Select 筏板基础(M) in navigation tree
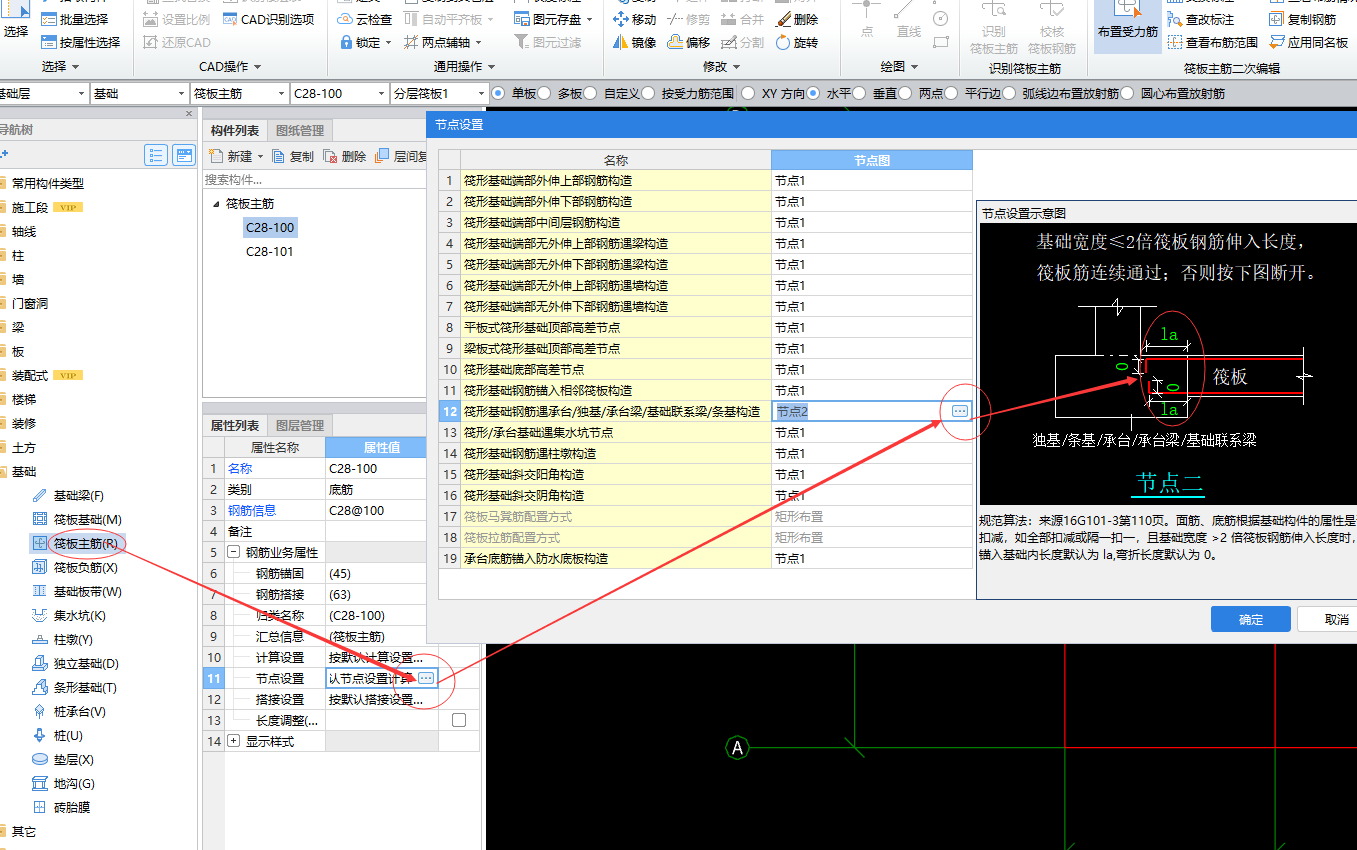This screenshot has height=850, width=1357. tap(76, 519)
